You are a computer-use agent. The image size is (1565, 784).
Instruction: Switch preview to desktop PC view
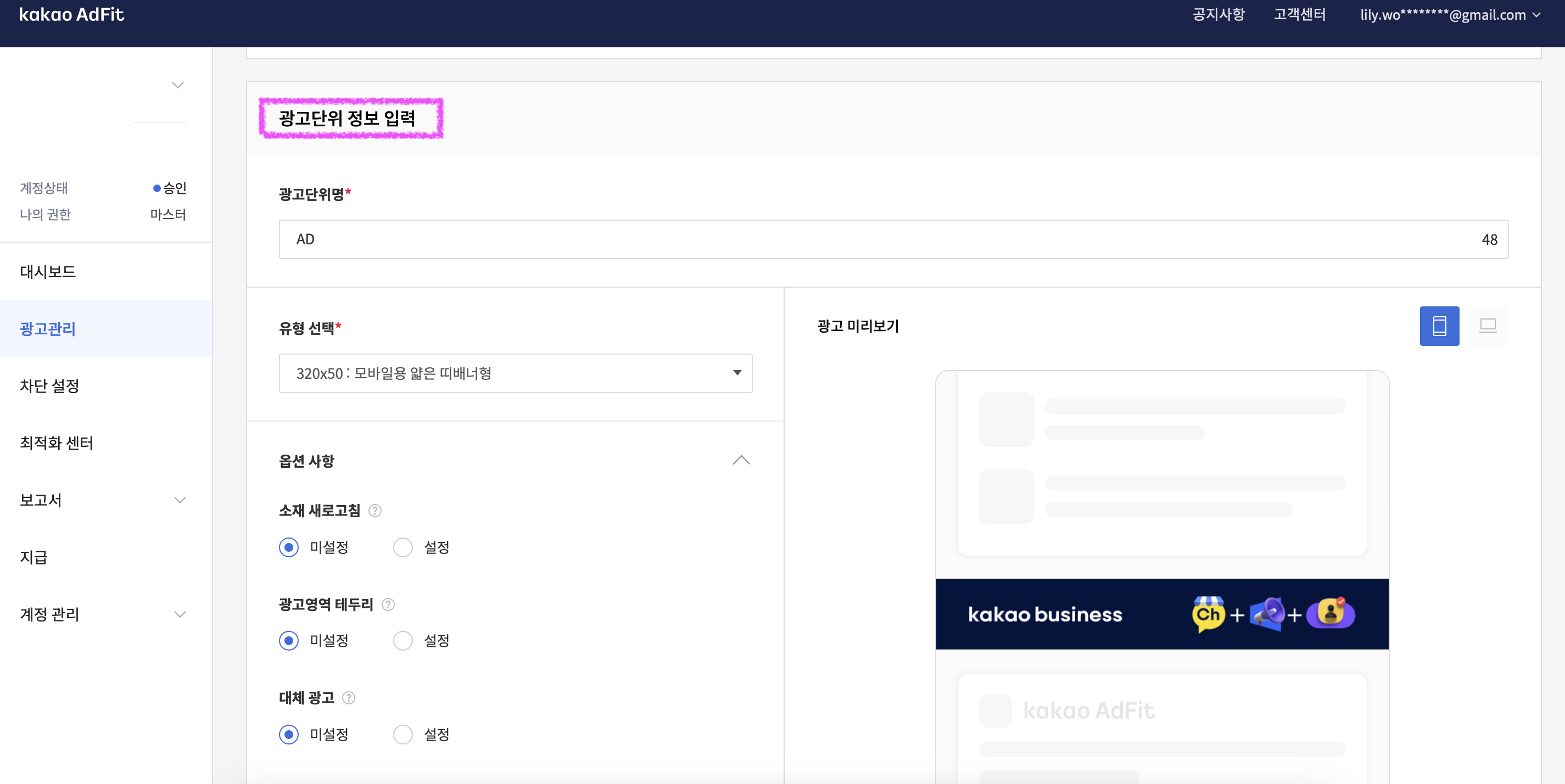coord(1488,326)
